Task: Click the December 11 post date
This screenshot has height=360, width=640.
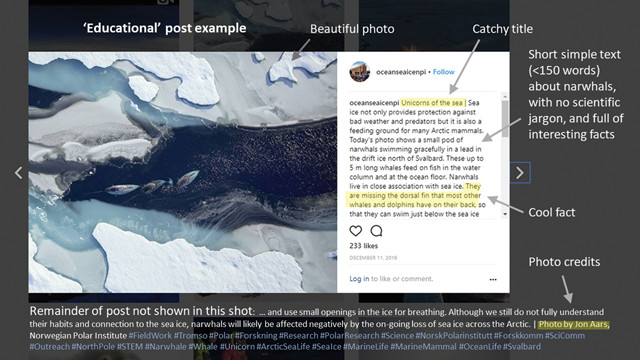Action: (373, 258)
